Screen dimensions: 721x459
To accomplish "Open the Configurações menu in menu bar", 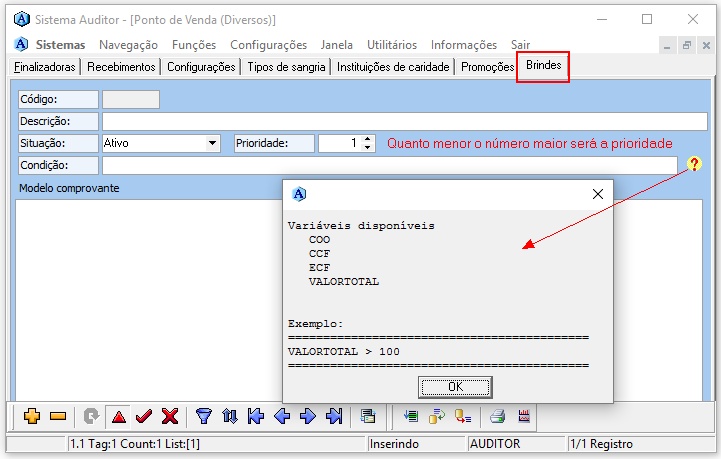I will pyautogui.click(x=269, y=45).
